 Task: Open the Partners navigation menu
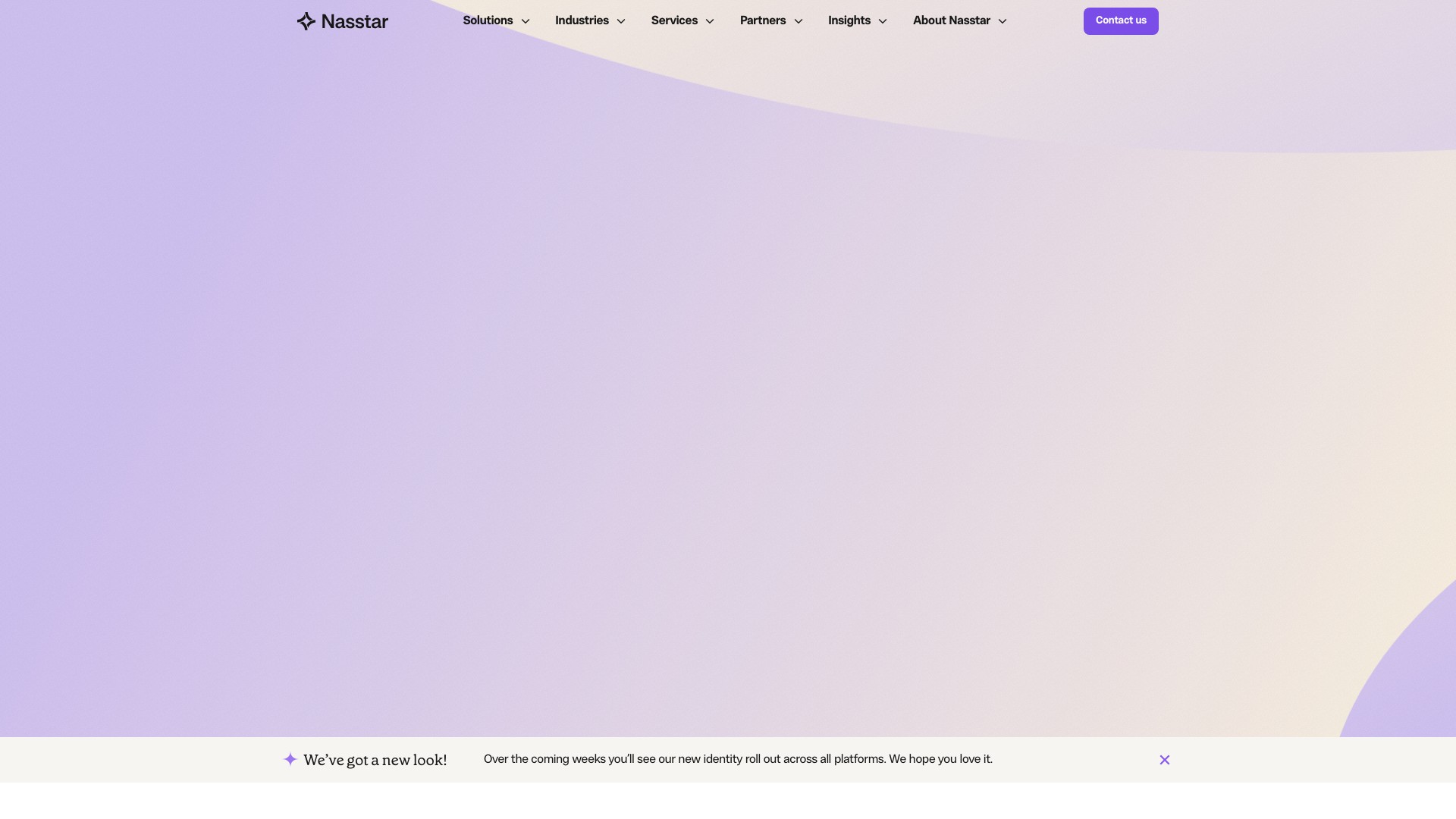click(x=762, y=20)
